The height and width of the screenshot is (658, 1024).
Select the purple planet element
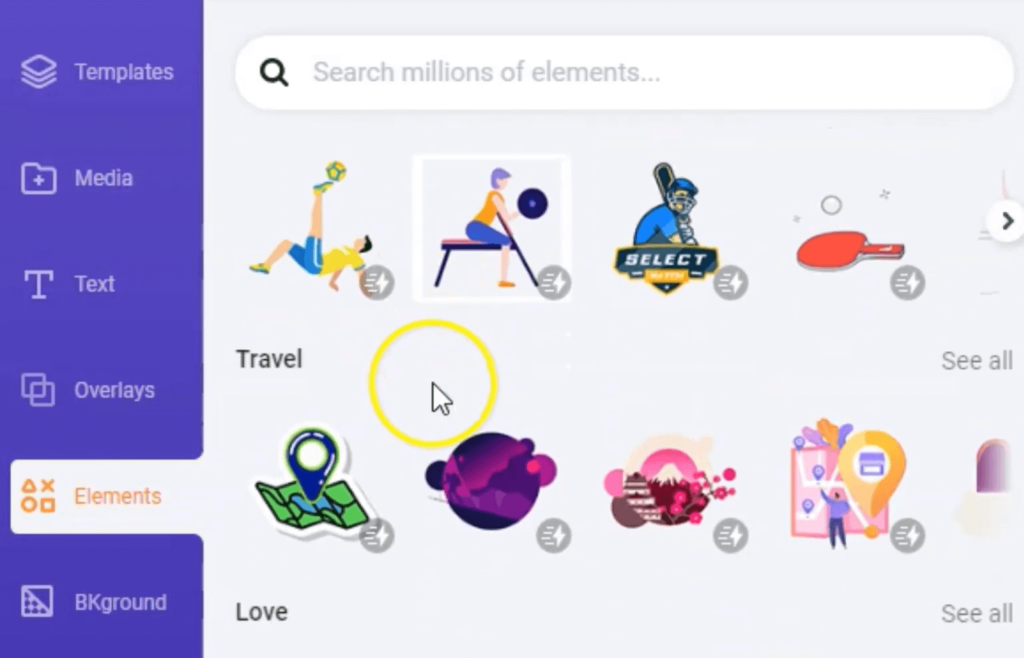(x=490, y=480)
